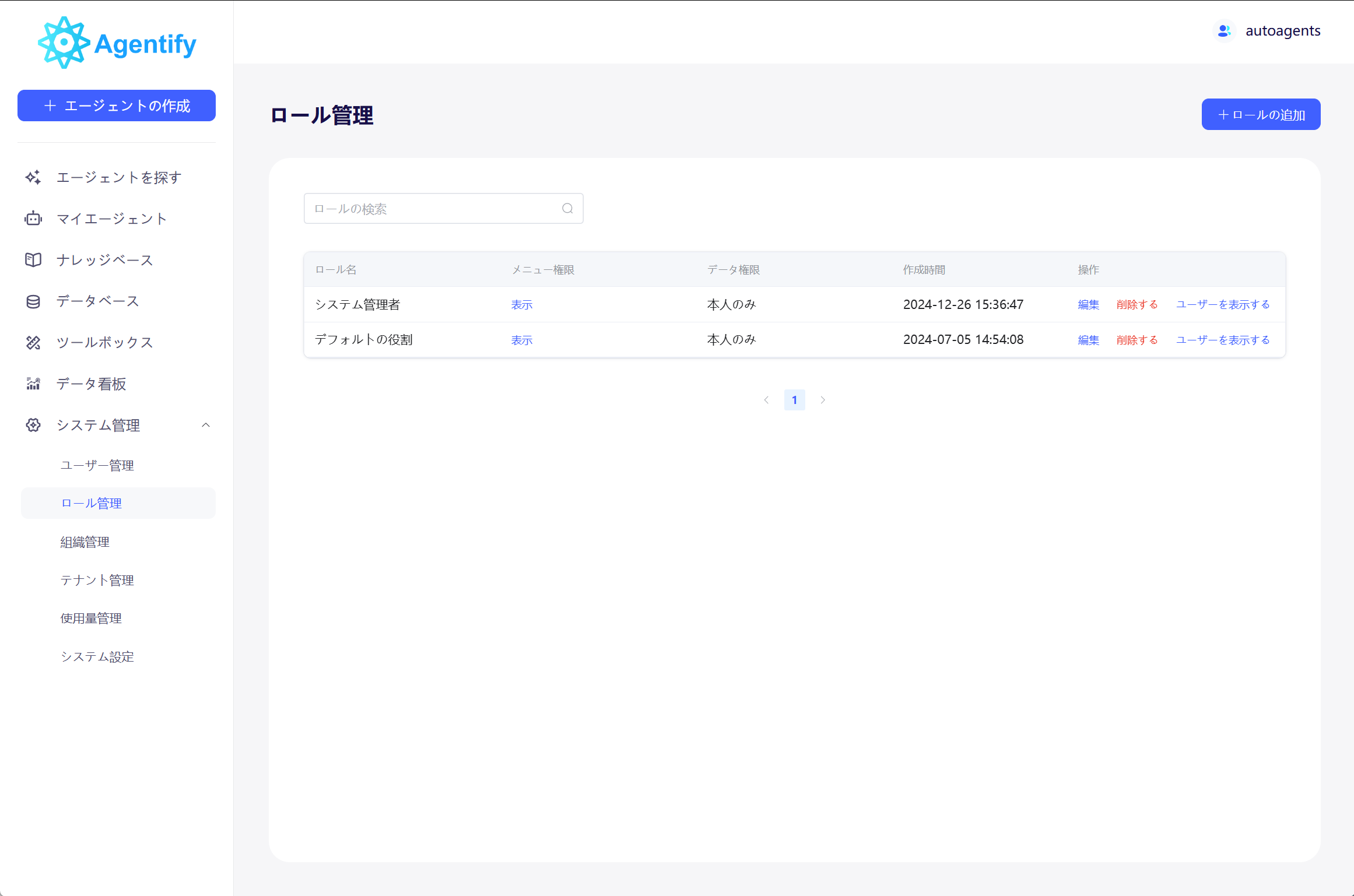Screen dimensions: 1354x896
Task: Click the robot icon for マイエージェント
Action: (x=33, y=219)
